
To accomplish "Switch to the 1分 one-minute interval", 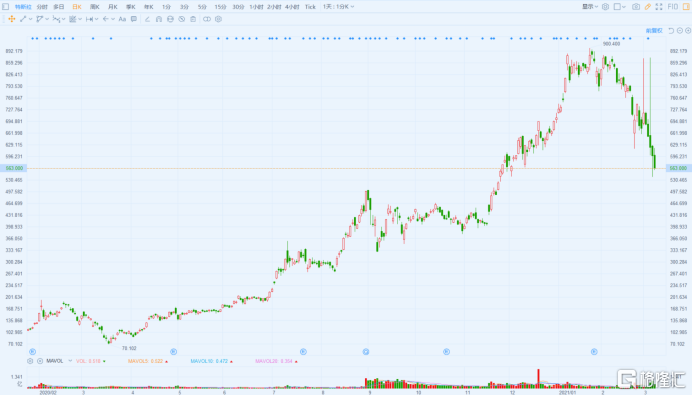I will pyautogui.click(x=166, y=7).
